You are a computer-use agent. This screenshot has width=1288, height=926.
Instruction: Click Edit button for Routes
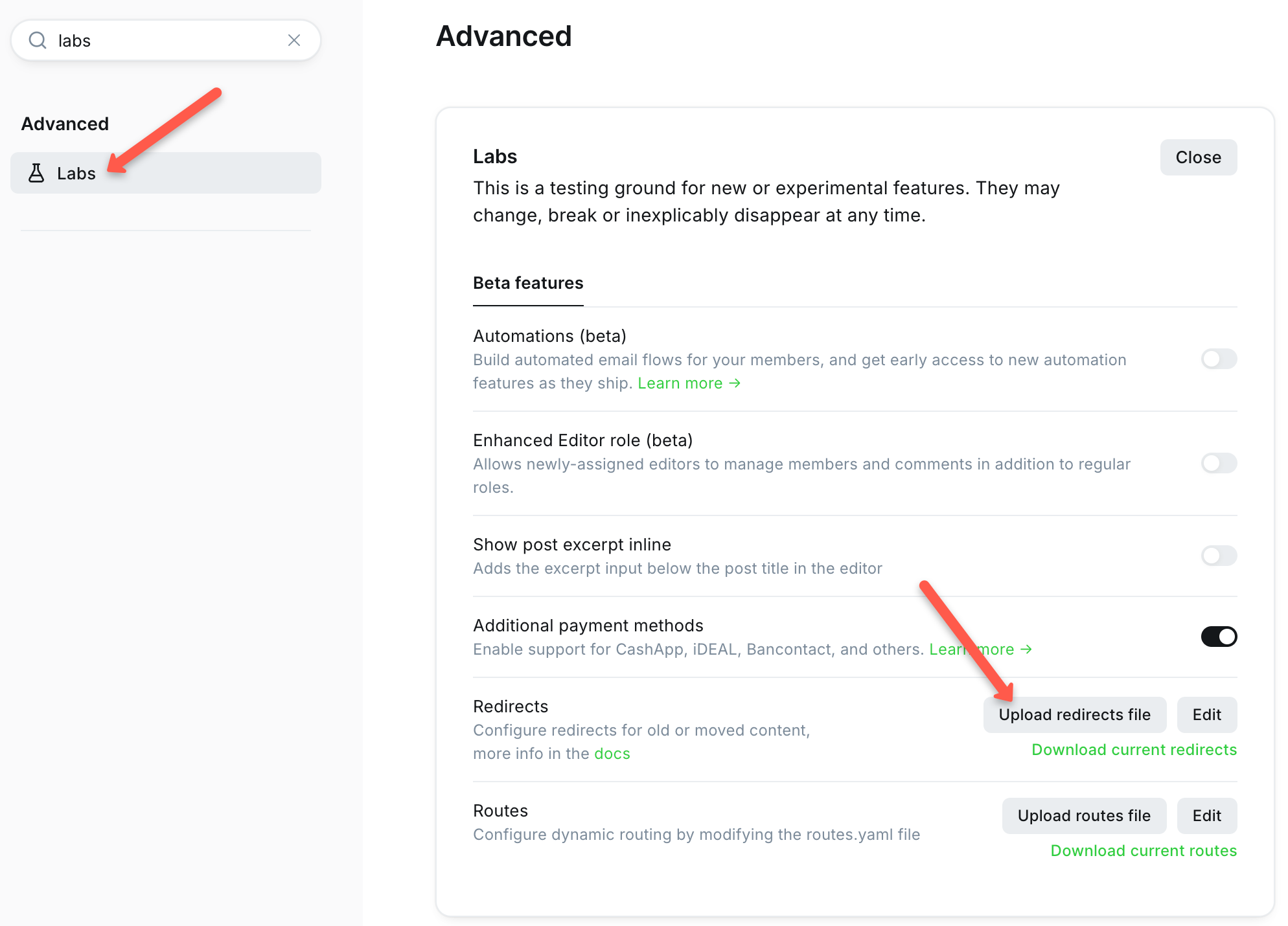click(x=1206, y=816)
